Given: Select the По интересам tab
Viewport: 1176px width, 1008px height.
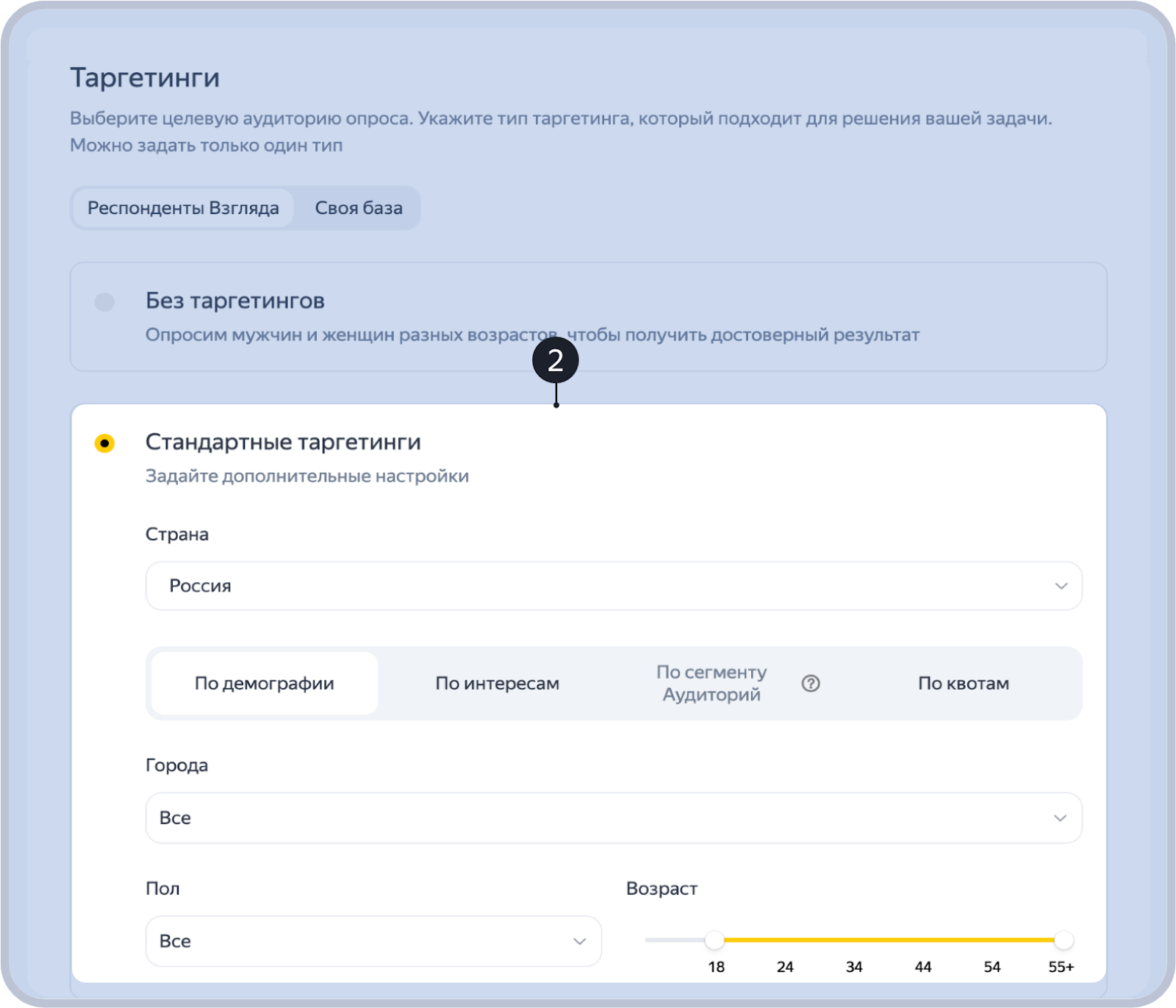Looking at the screenshot, I should coord(498,683).
